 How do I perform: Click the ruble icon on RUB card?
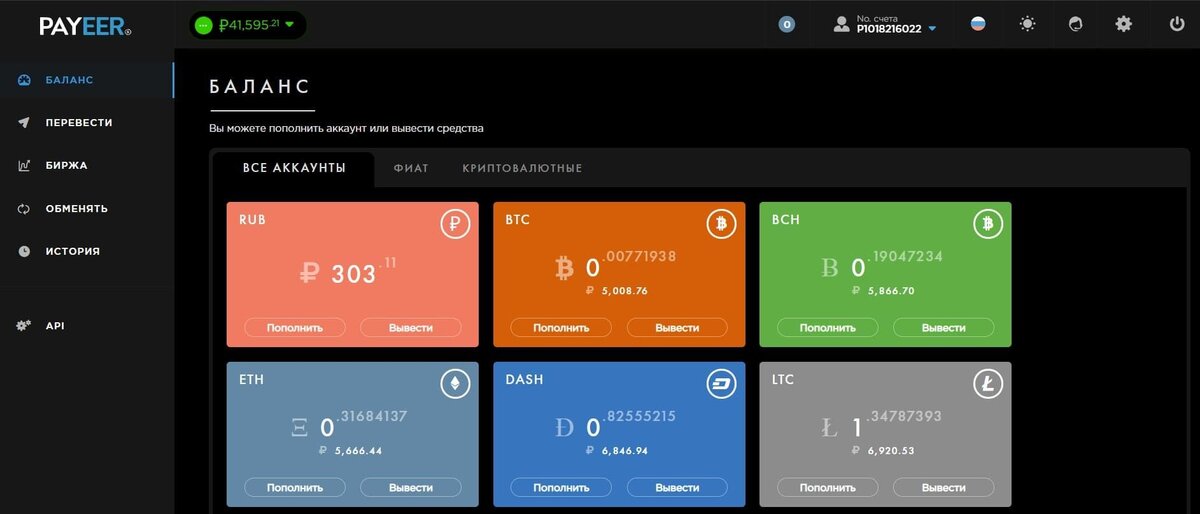click(455, 225)
